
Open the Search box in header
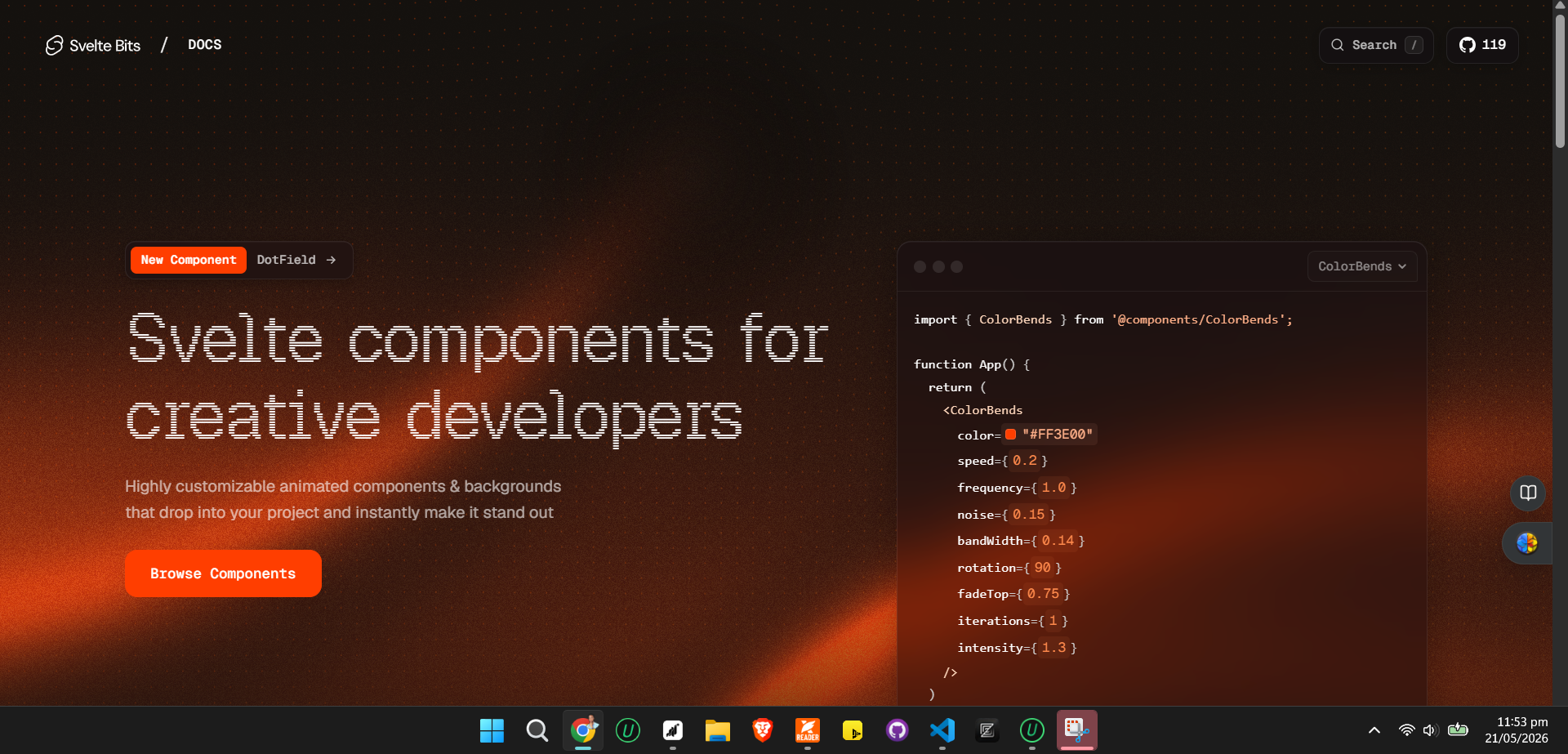1376,45
